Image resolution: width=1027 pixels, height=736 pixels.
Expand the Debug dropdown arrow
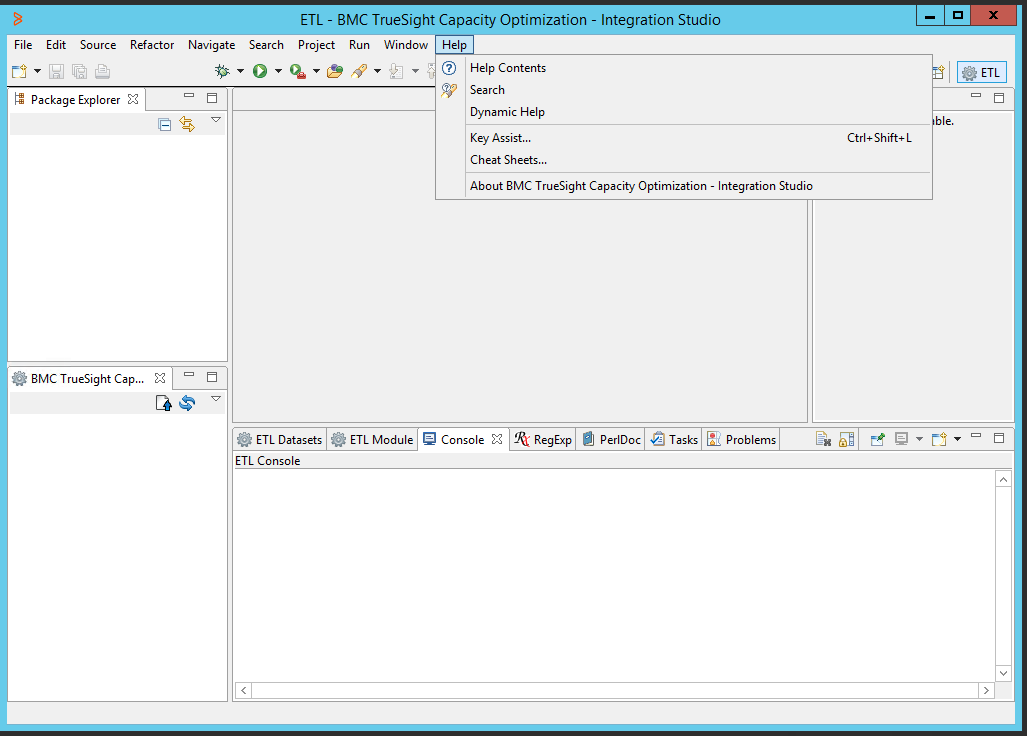(240, 71)
